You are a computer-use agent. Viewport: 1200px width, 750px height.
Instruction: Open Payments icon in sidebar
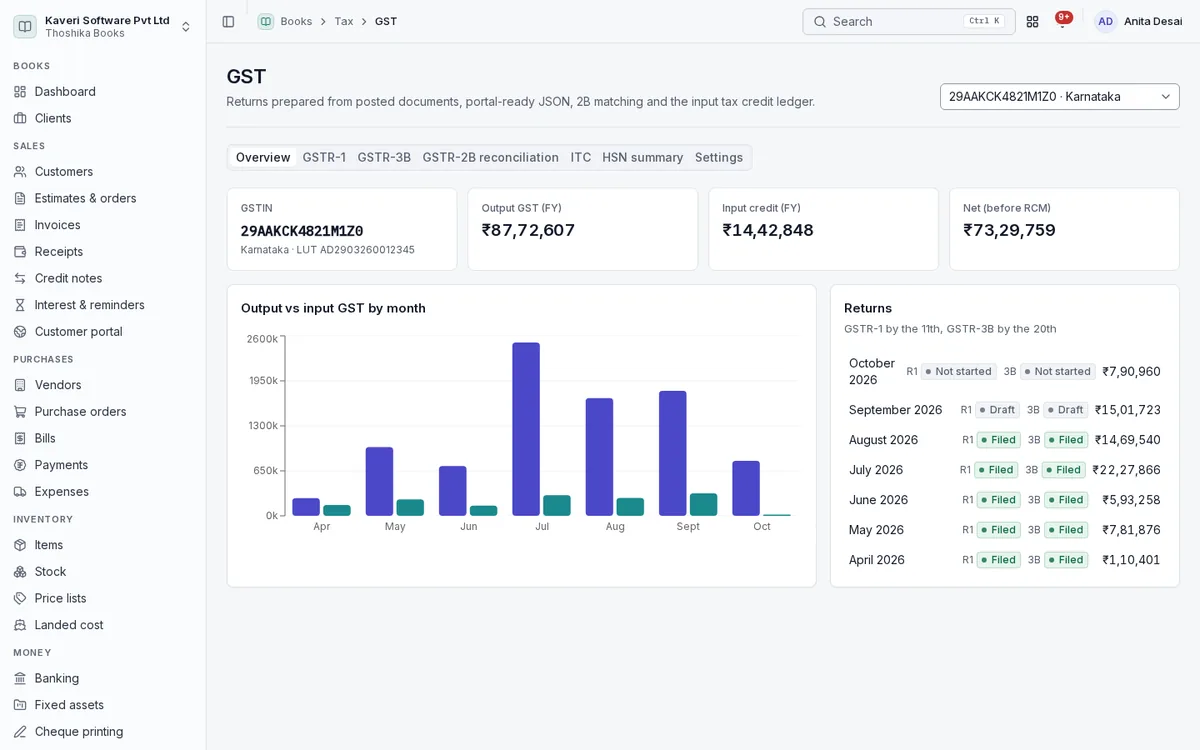(x=20, y=465)
